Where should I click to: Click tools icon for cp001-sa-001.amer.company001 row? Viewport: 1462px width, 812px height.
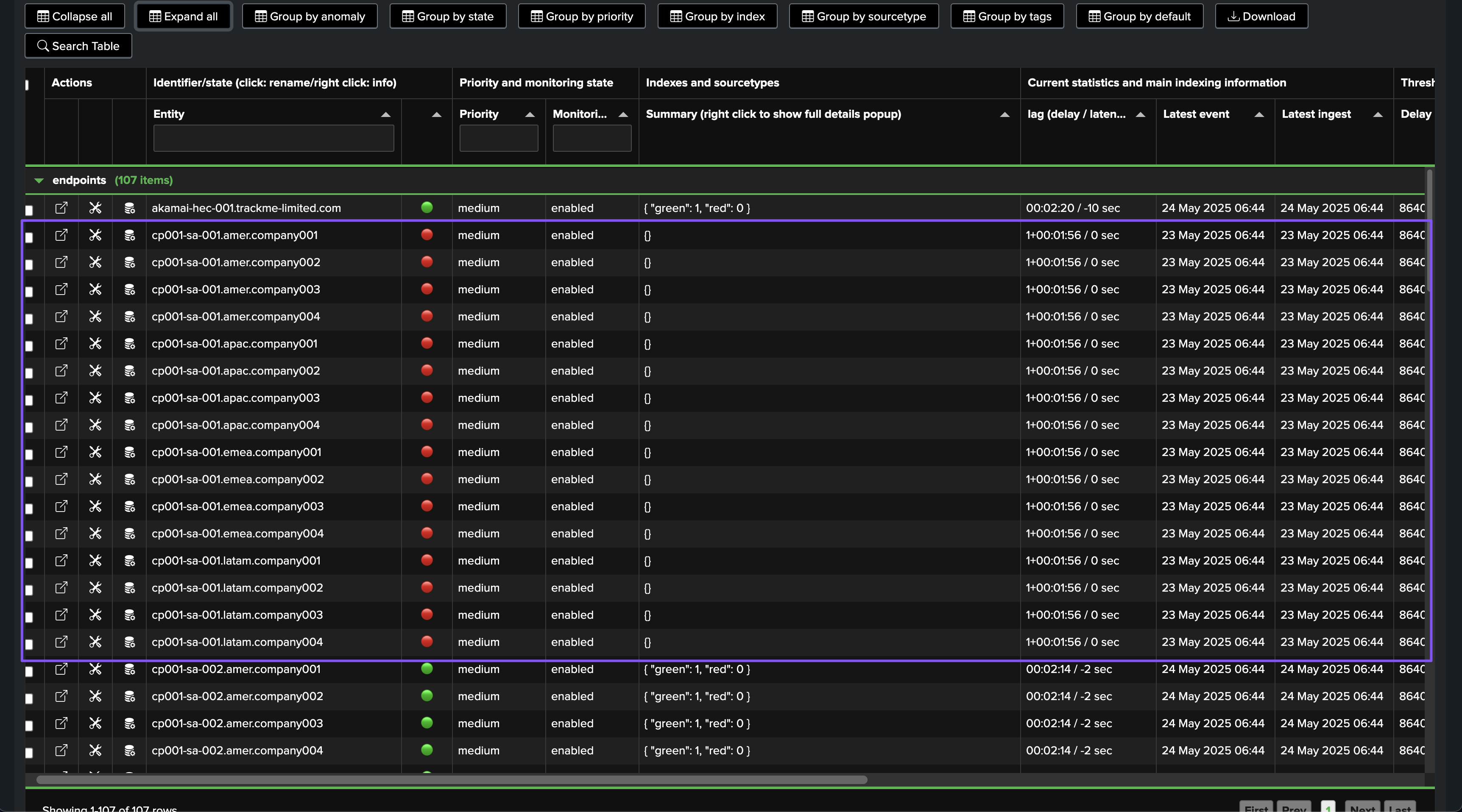click(95, 235)
